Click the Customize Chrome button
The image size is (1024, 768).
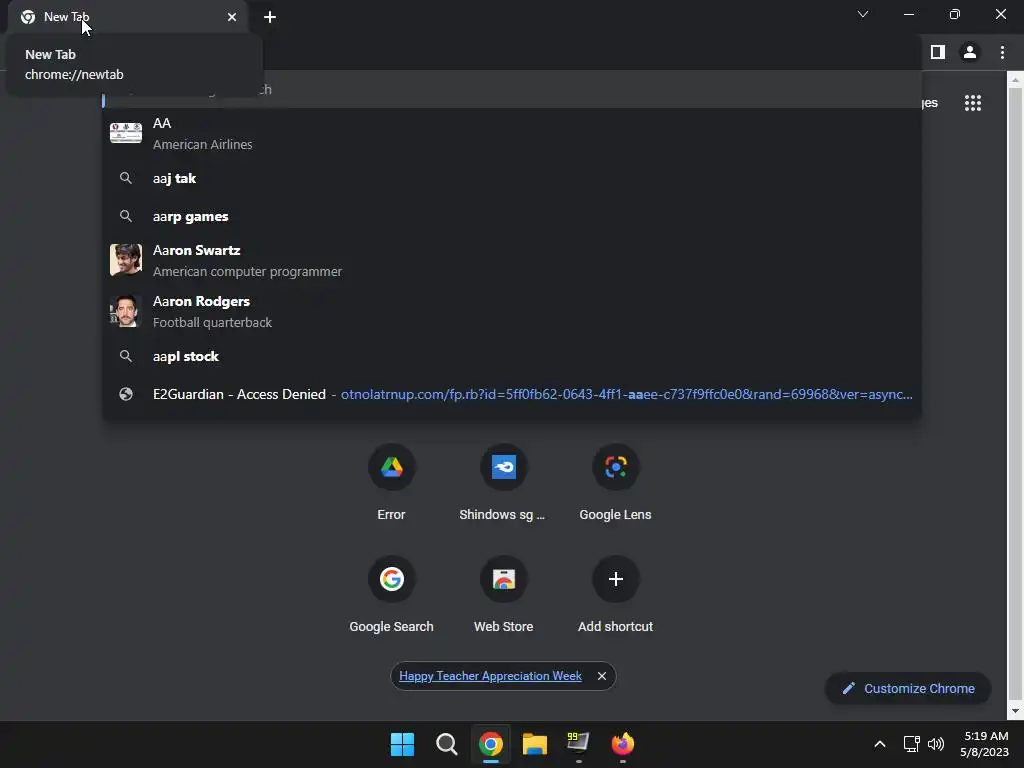point(908,688)
